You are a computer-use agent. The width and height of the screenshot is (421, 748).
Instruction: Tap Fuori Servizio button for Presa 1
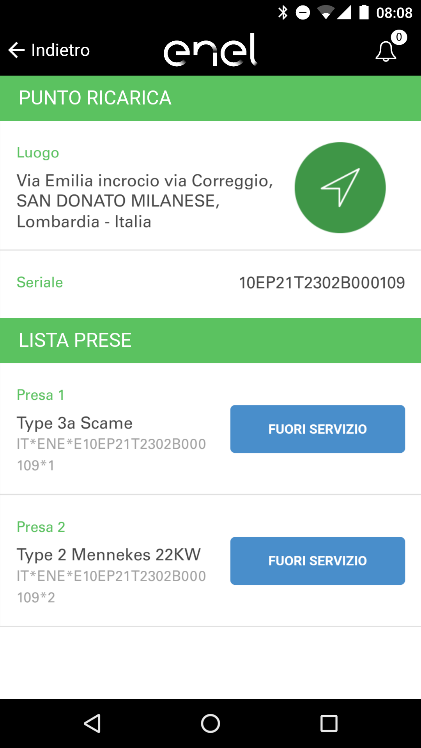point(318,429)
